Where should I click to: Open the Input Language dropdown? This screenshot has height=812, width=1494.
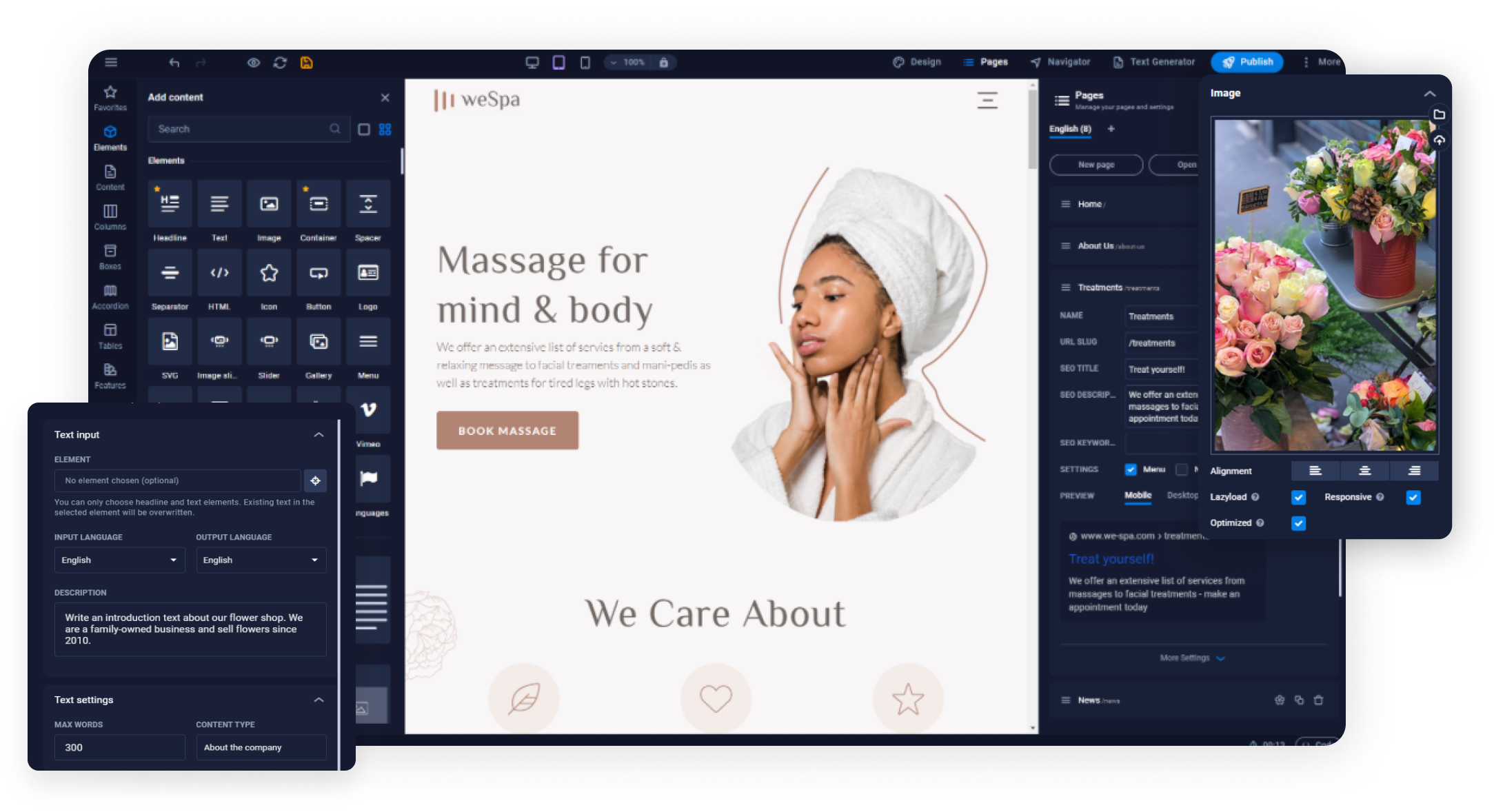[x=118, y=559]
